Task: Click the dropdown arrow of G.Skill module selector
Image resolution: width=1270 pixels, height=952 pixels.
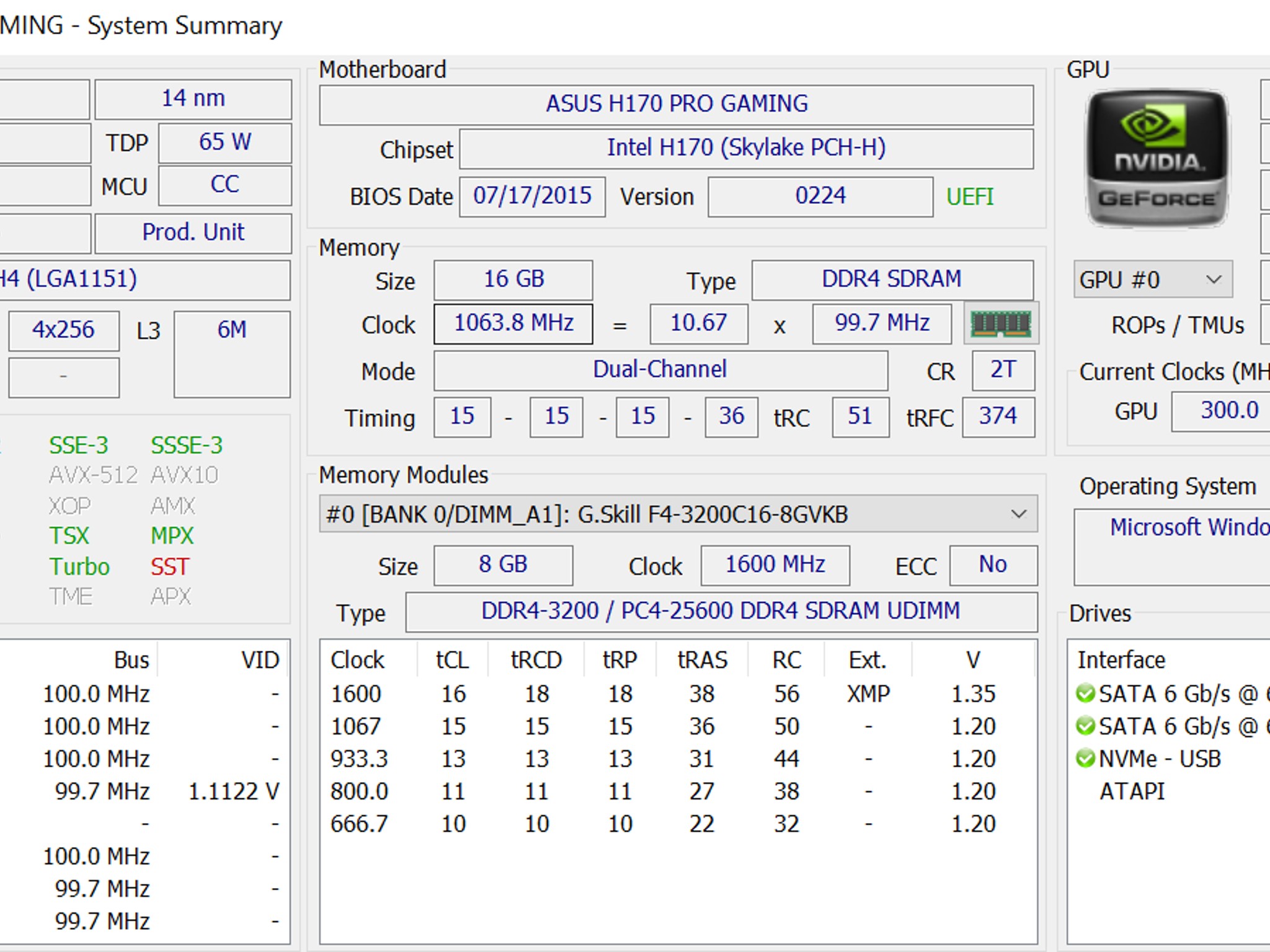Action: pos(1018,514)
